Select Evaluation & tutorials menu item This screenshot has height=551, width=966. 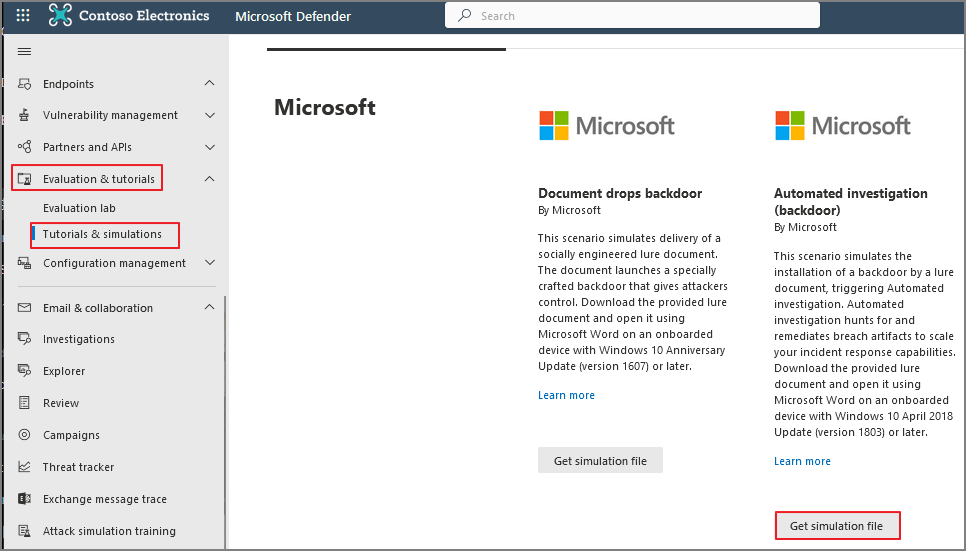[99, 179]
